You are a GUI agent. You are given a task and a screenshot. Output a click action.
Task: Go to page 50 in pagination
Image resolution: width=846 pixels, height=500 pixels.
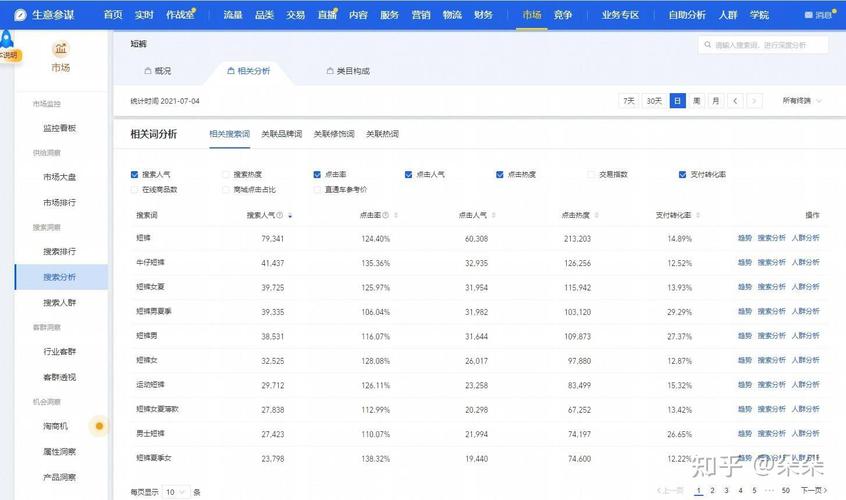(x=786, y=490)
